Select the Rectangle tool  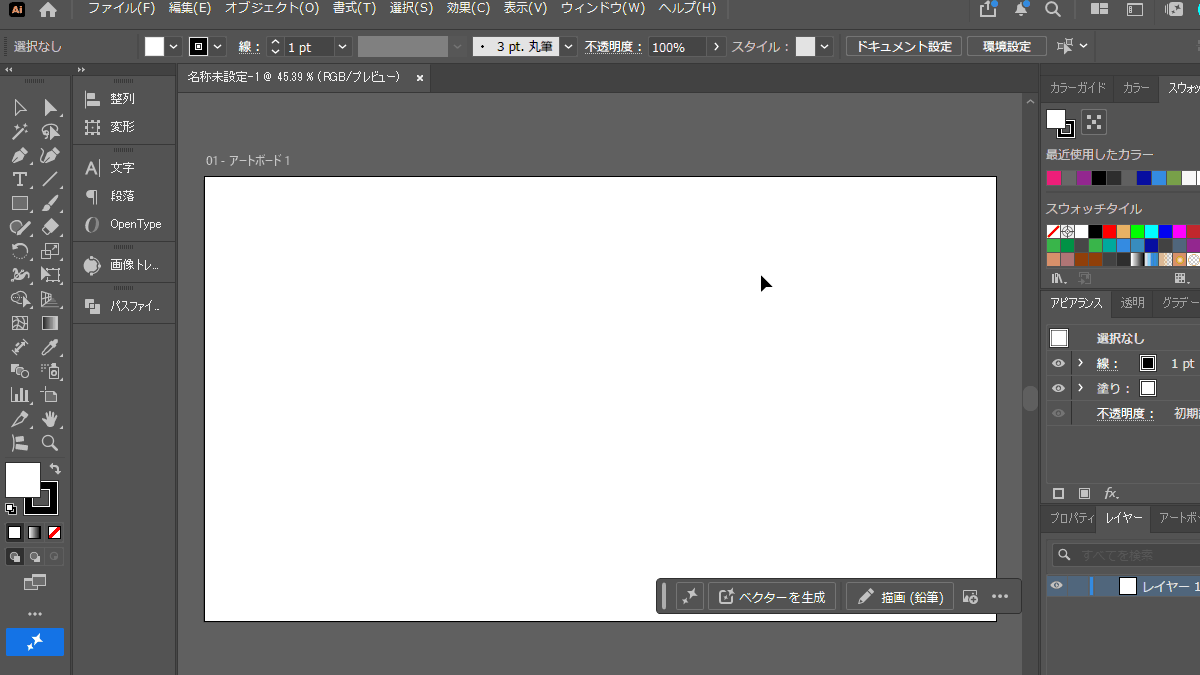click(x=20, y=203)
